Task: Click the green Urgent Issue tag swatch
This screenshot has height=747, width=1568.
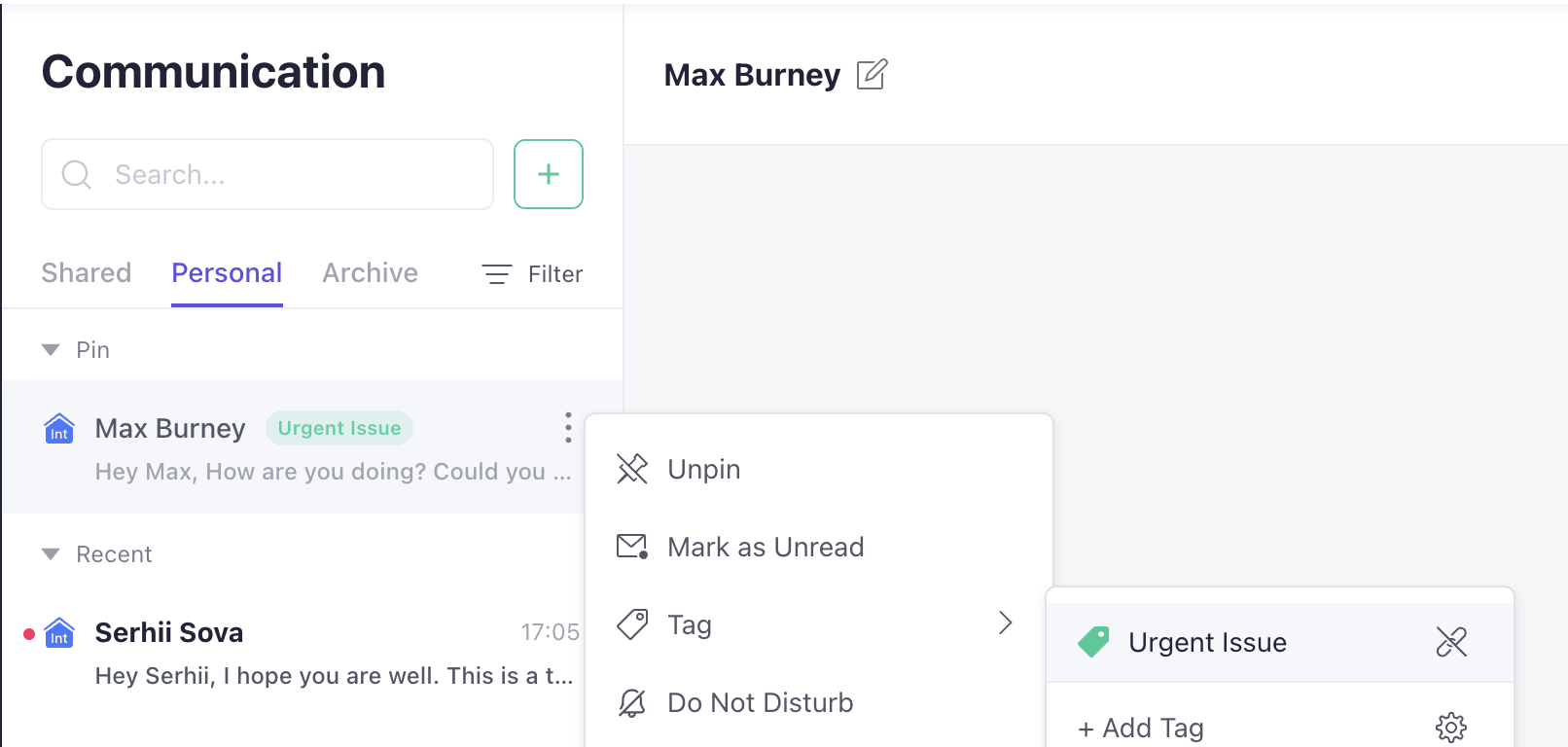Action: point(1093,642)
